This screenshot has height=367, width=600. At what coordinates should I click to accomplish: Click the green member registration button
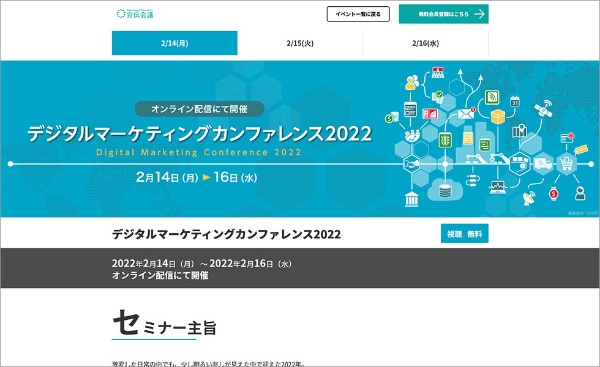[x=443, y=14]
